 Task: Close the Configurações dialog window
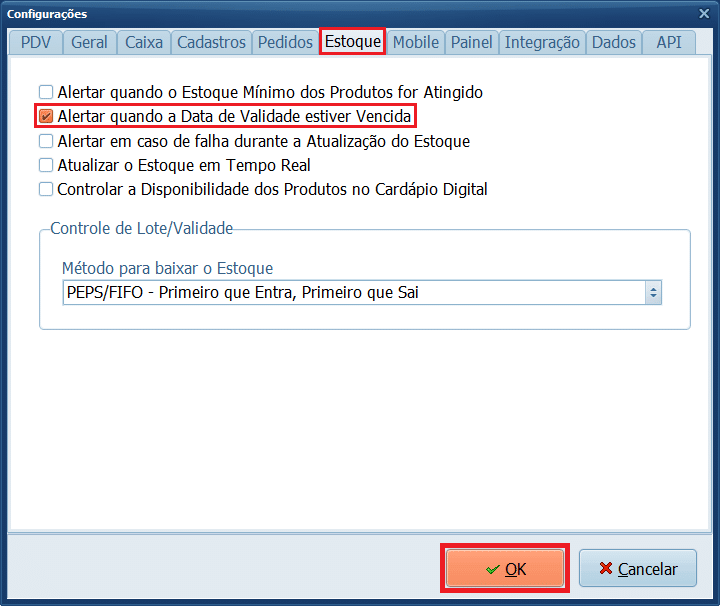pyautogui.click(x=704, y=14)
